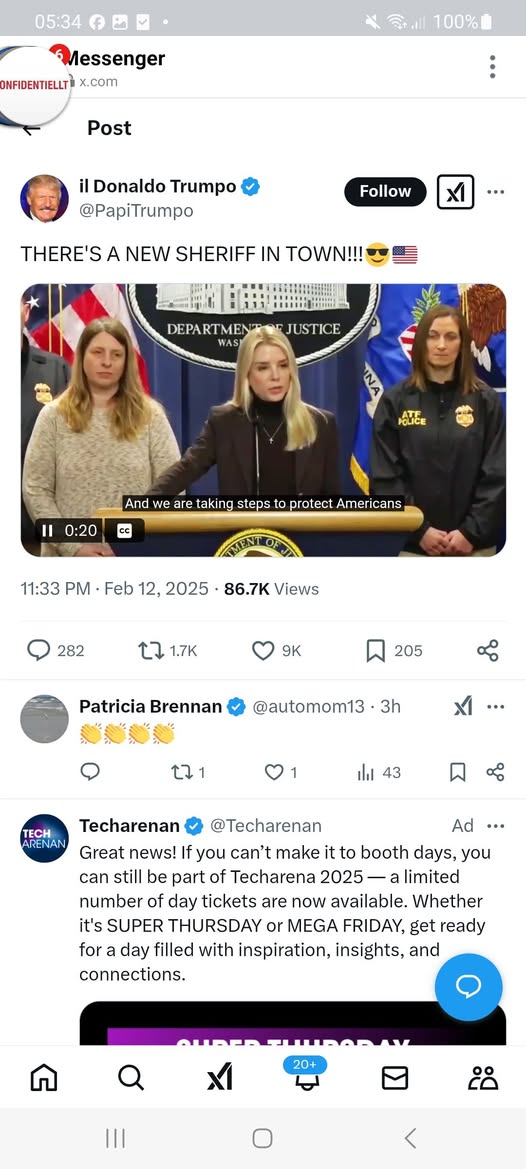Open the browser three-dot overflow menu

pyautogui.click(x=492, y=66)
